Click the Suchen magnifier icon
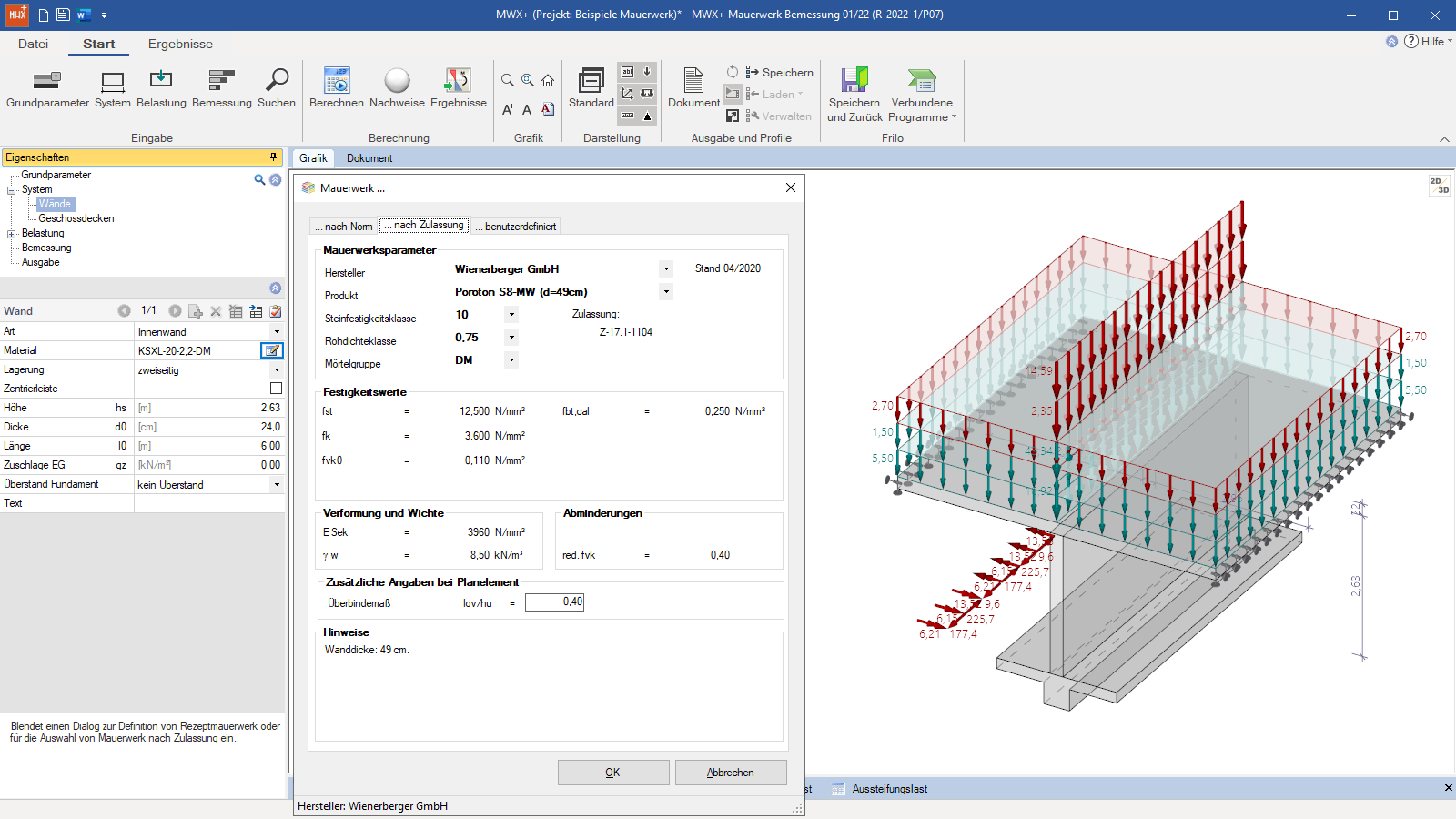The width and height of the screenshot is (1456, 819). point(277,88)
